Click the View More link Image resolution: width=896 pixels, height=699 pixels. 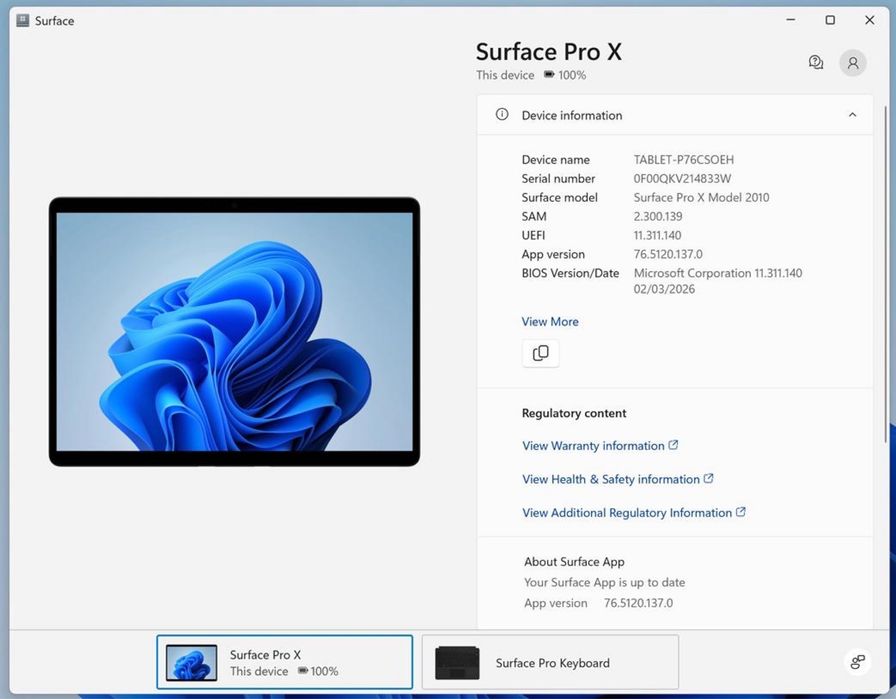click(x=550, y=322)
